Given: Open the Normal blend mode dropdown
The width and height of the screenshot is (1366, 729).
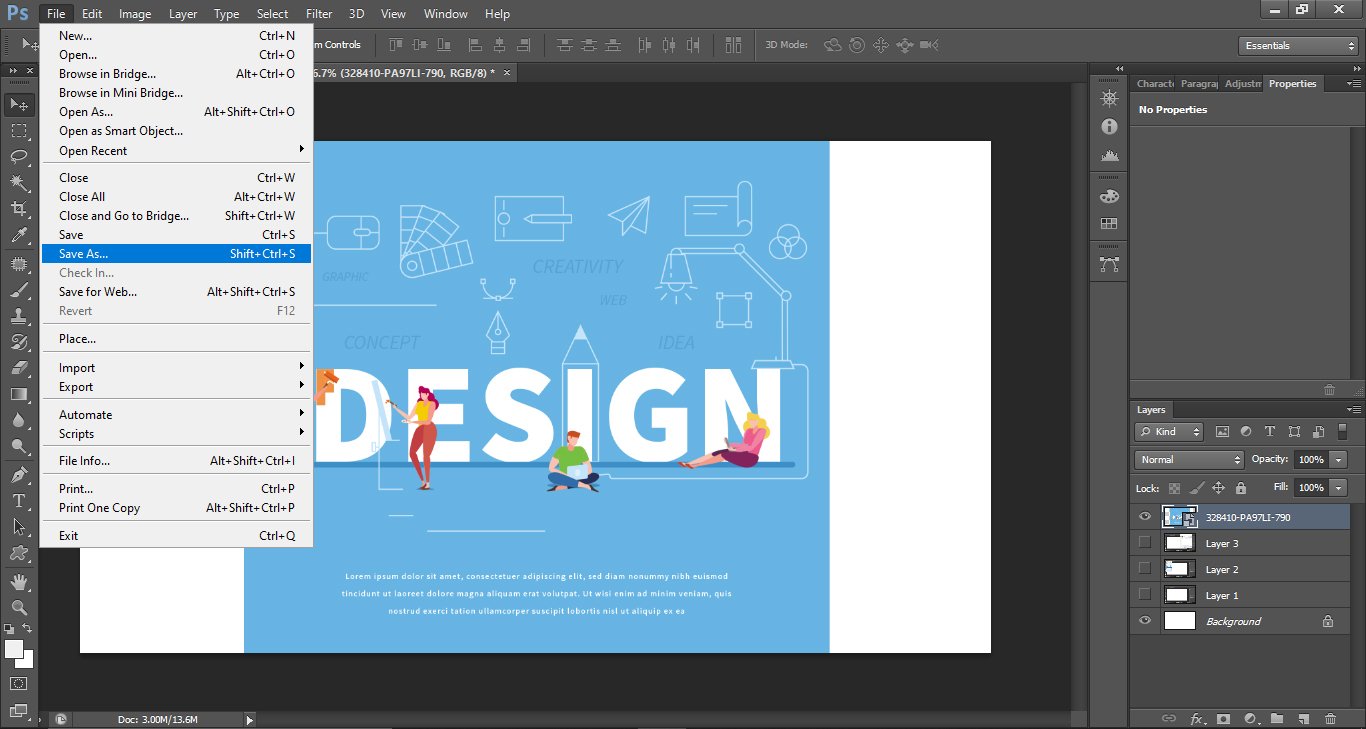Looking at the screenshot, I should pyautogui.click(x=1188, y=459).
